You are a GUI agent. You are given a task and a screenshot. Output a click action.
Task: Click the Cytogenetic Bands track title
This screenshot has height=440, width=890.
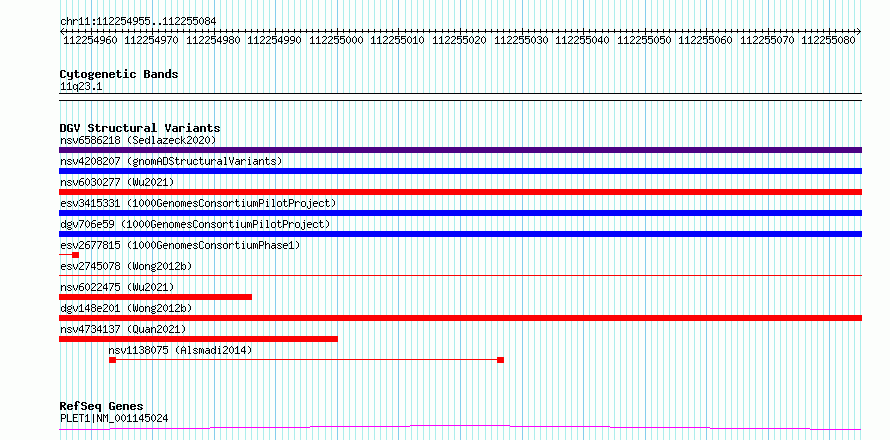119,74
